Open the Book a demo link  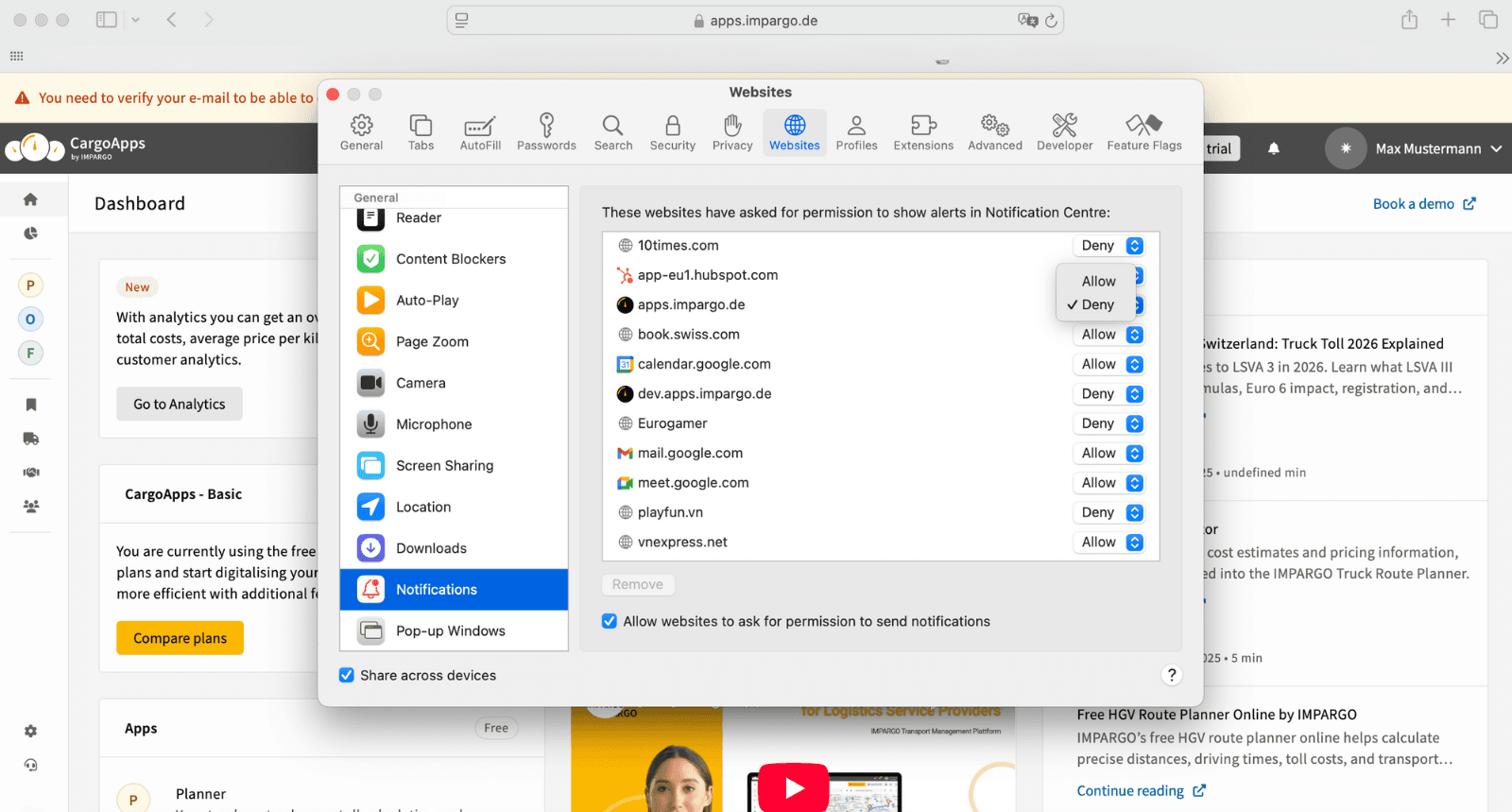[x=1424, y=204]
